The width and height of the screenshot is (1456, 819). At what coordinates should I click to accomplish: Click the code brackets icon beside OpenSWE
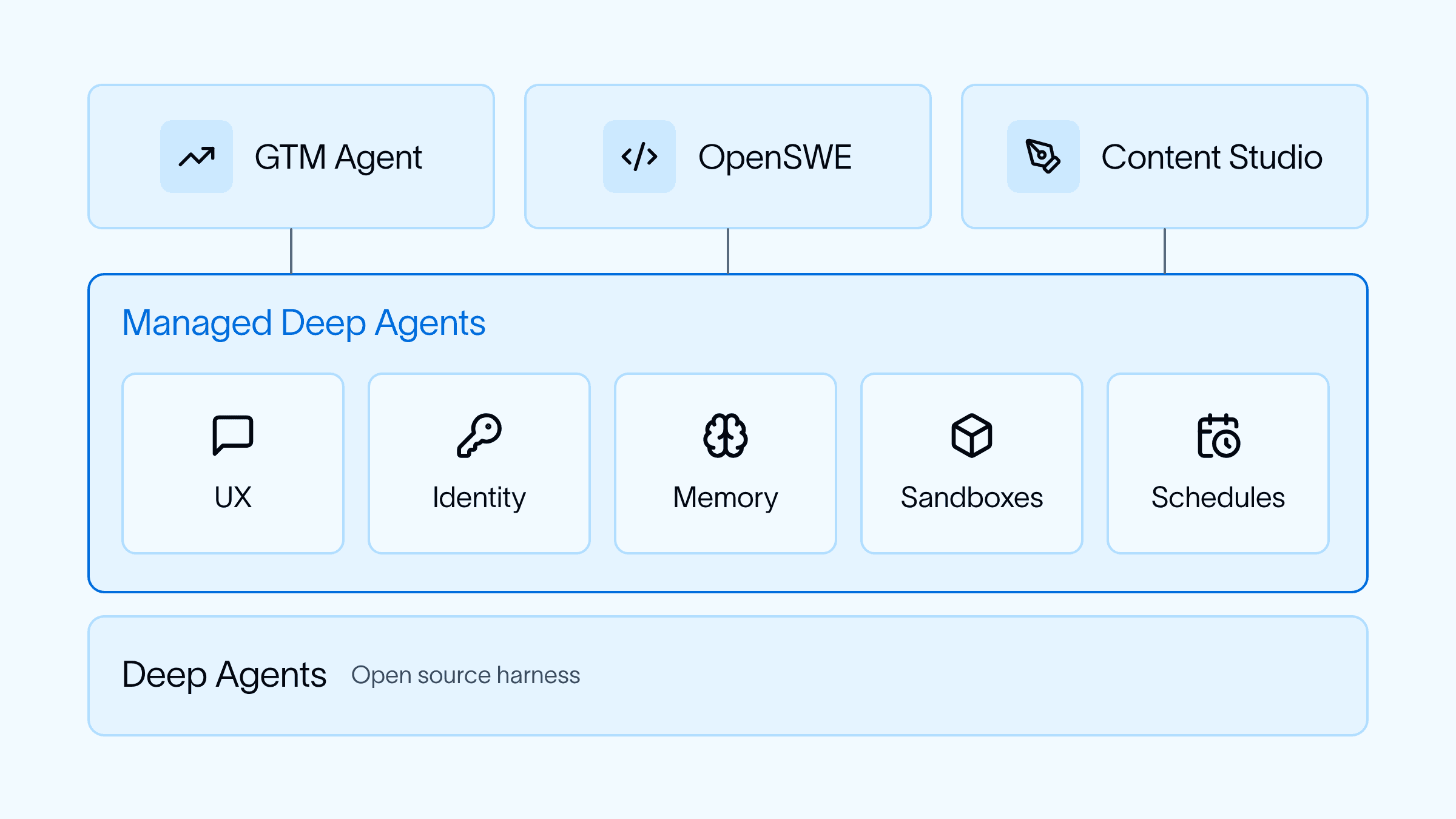pyautogui.click(x=639, y=157)
